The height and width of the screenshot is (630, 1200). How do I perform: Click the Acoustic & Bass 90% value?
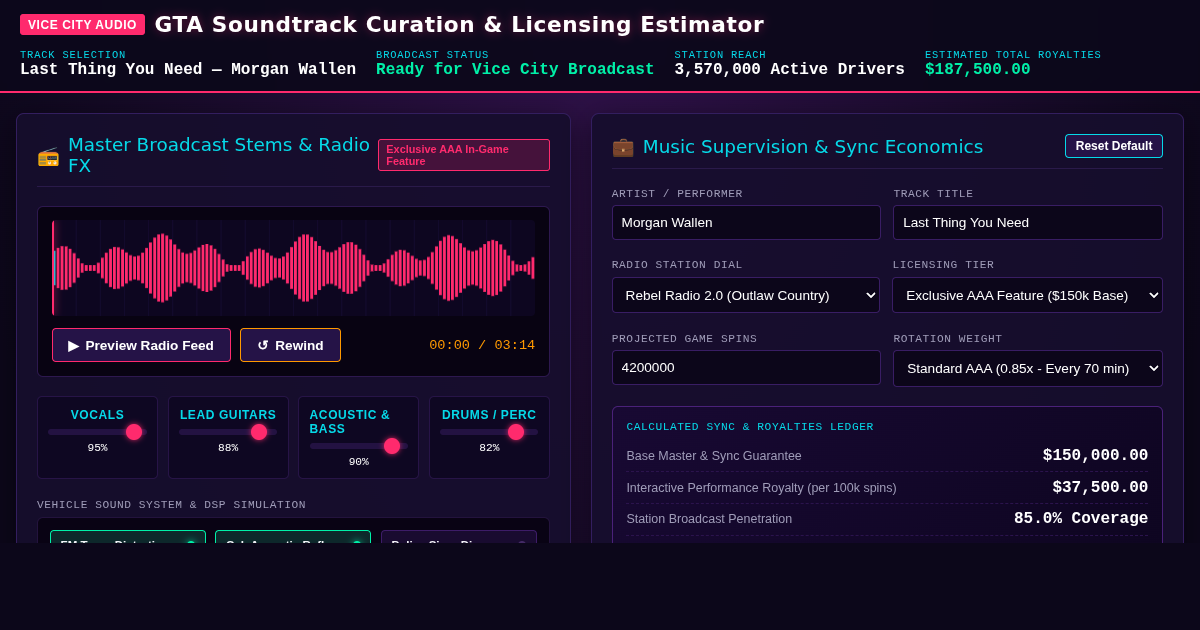(x=358, y=462)
